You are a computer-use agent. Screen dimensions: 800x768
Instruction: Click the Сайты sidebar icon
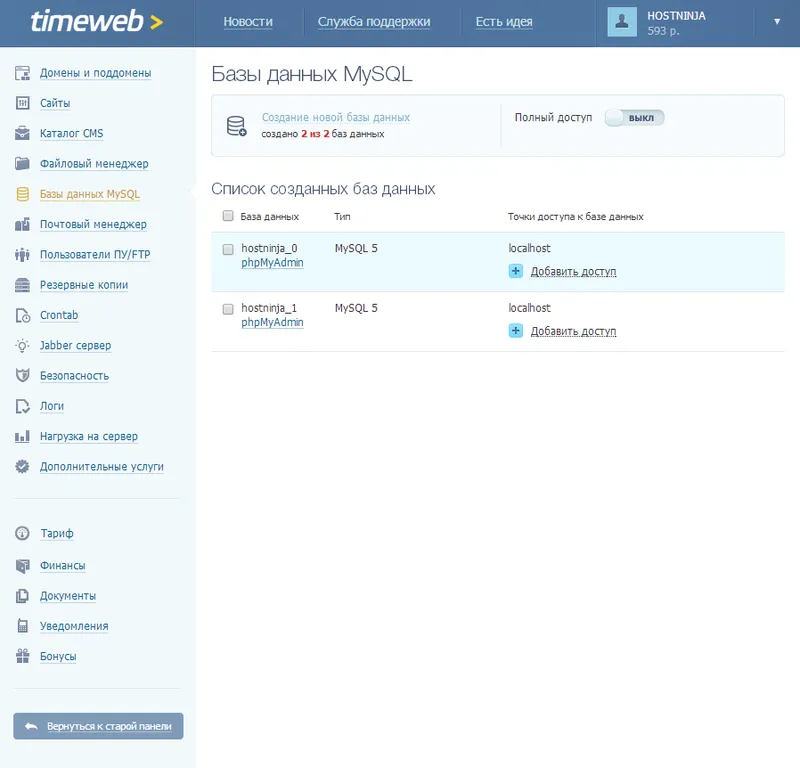coord(22,103)
